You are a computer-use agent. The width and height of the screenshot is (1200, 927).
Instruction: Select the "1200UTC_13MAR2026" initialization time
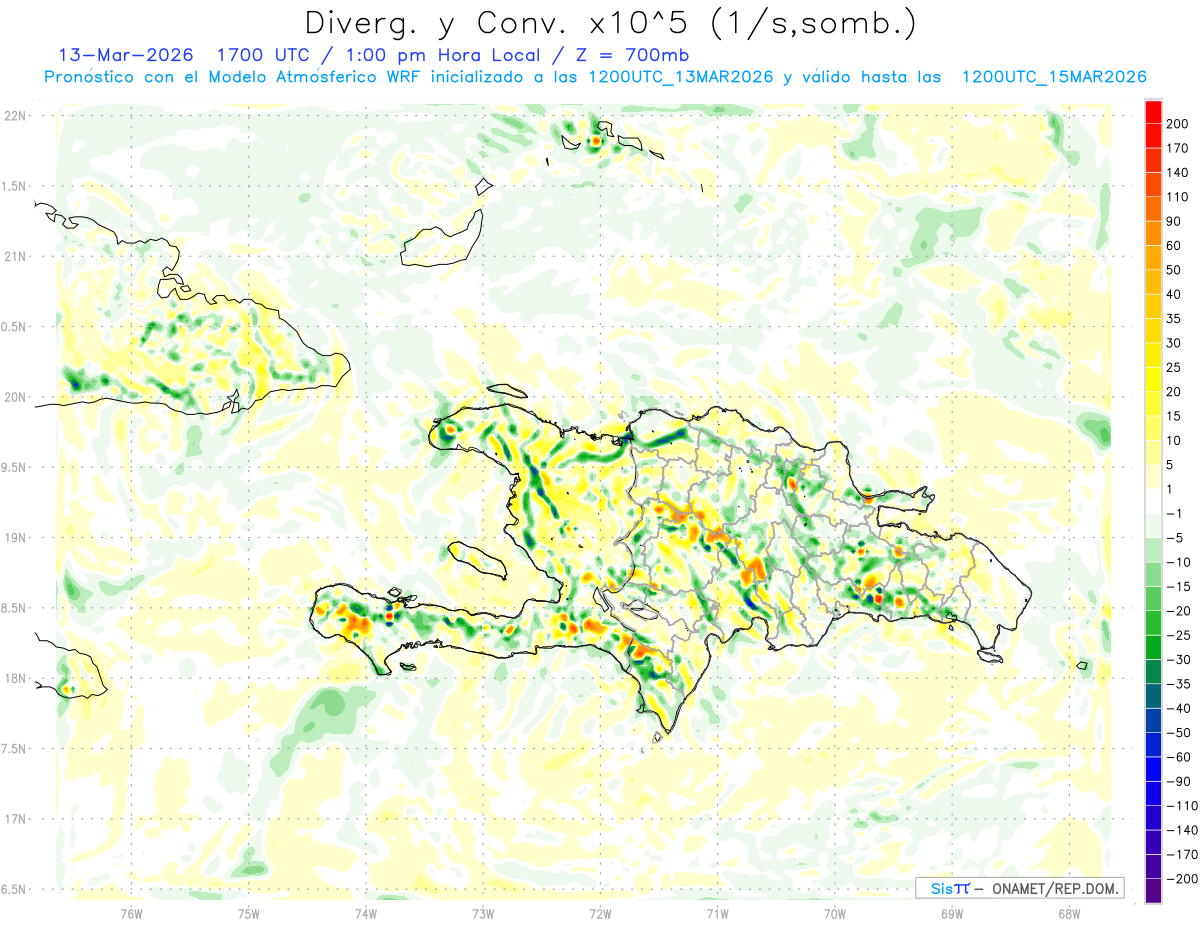coord(681,77)
